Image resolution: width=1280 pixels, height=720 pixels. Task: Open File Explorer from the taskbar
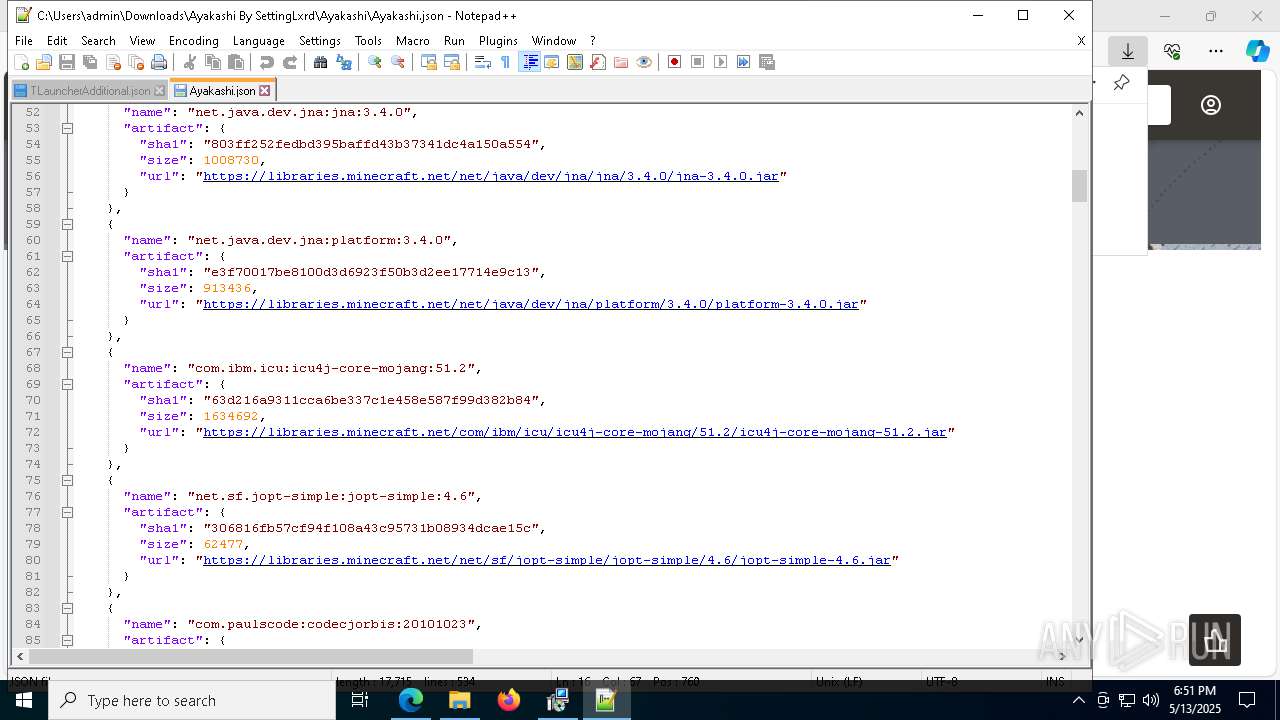tap(460, 700)
